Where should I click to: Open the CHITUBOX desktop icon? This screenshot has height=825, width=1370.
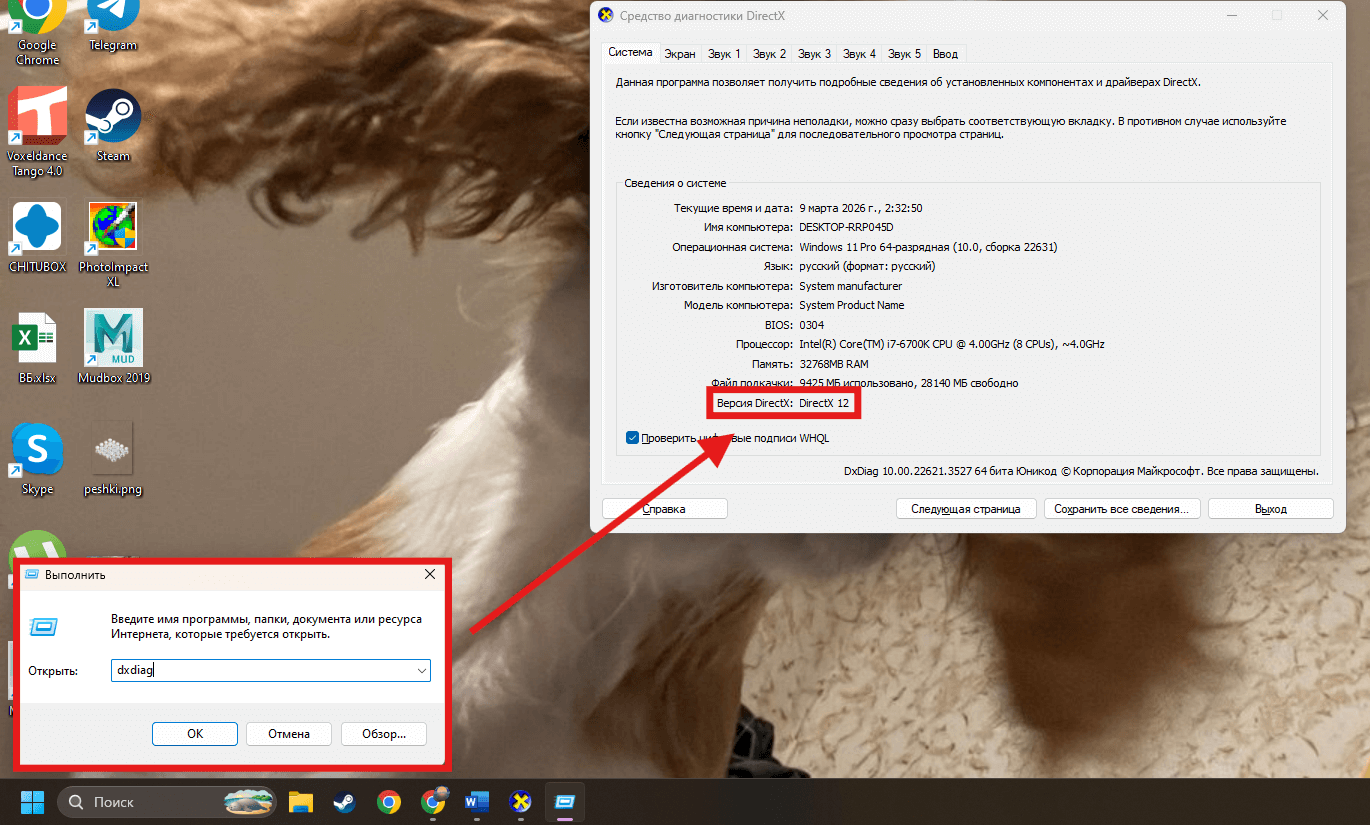[37, 230]
